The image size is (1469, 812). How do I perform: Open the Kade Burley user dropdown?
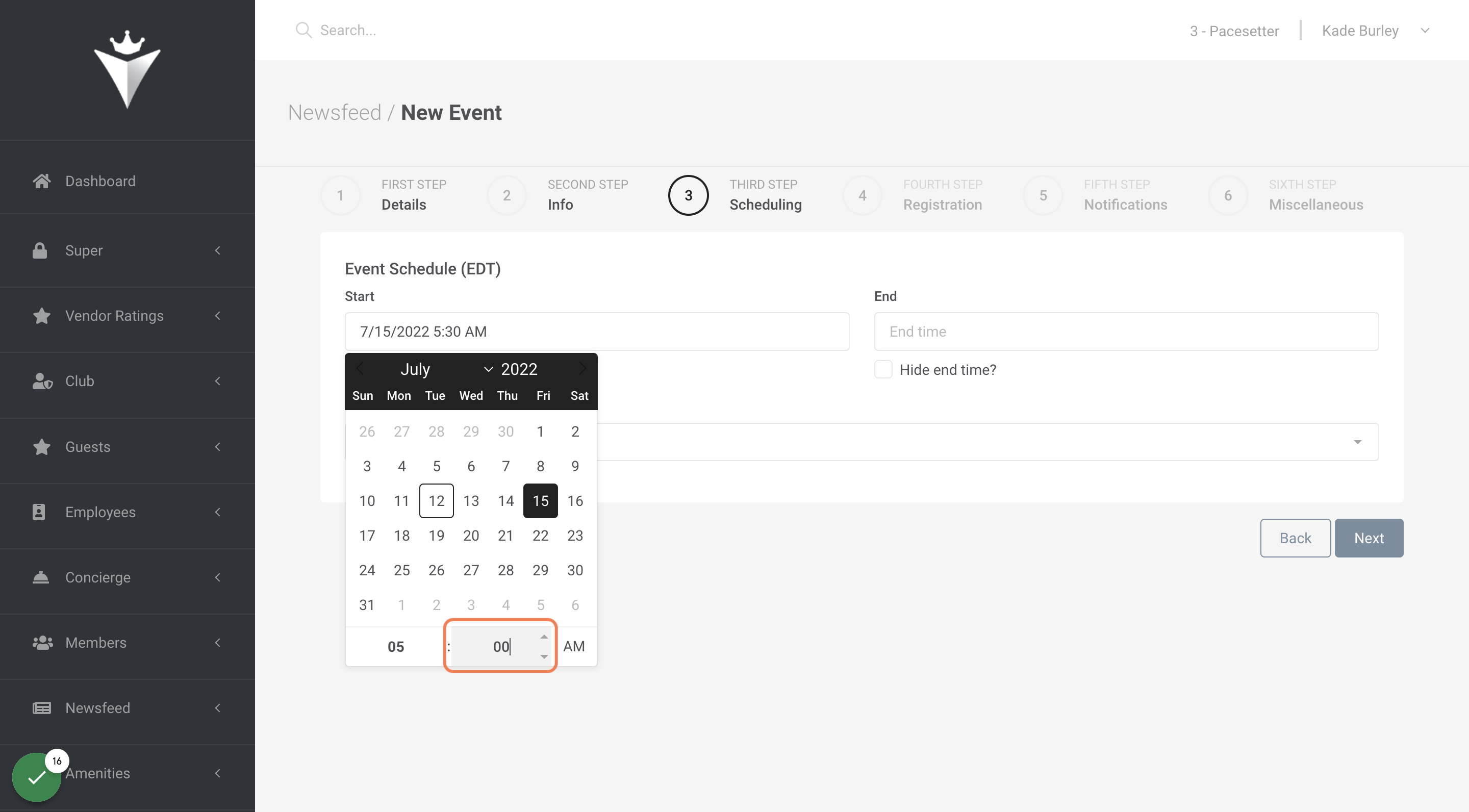click(1376, 30)
